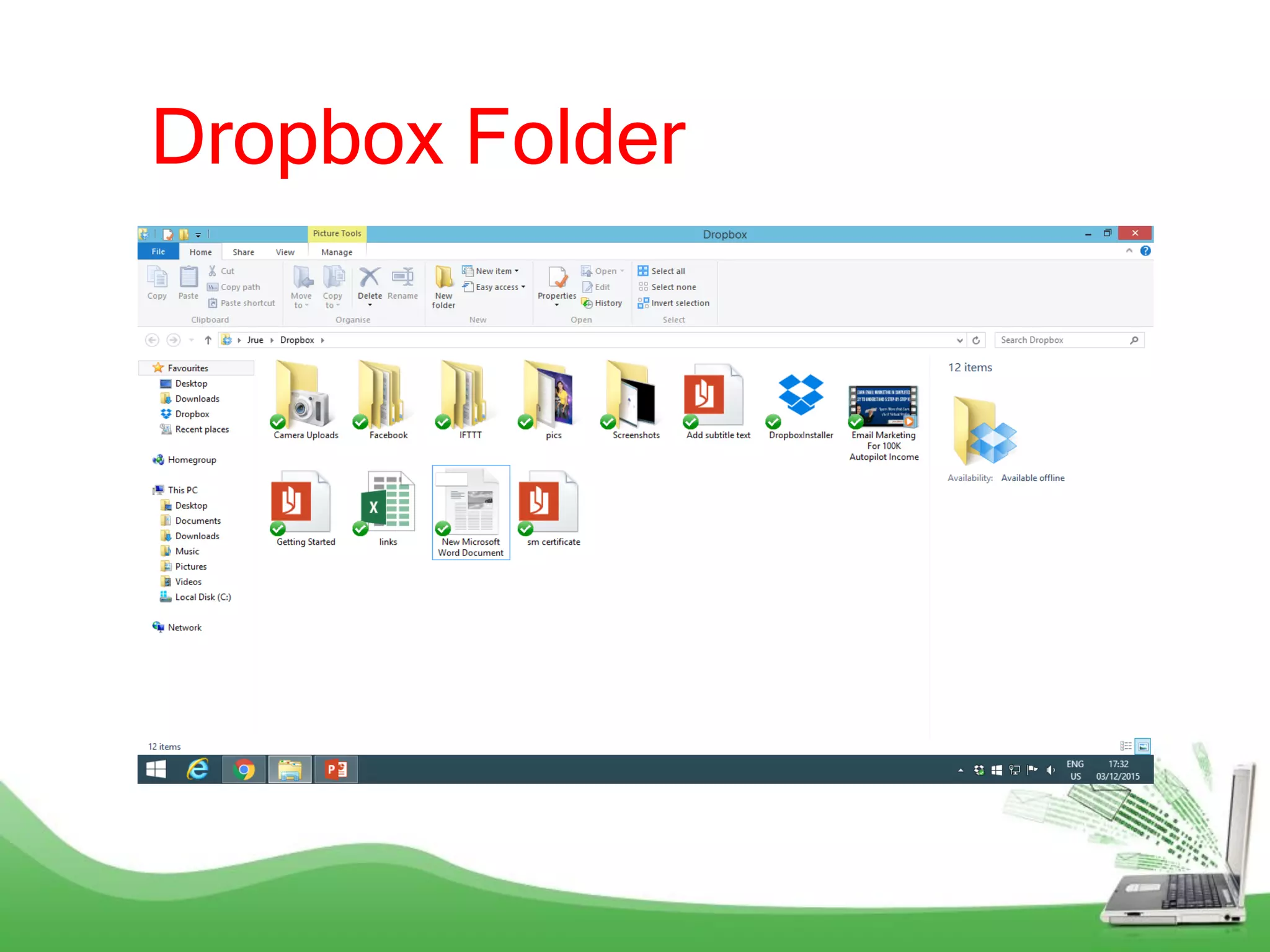Select Paste shortcut in the ribbon
The width and height of the screenshot is (1270, 952).
point(241,303)
